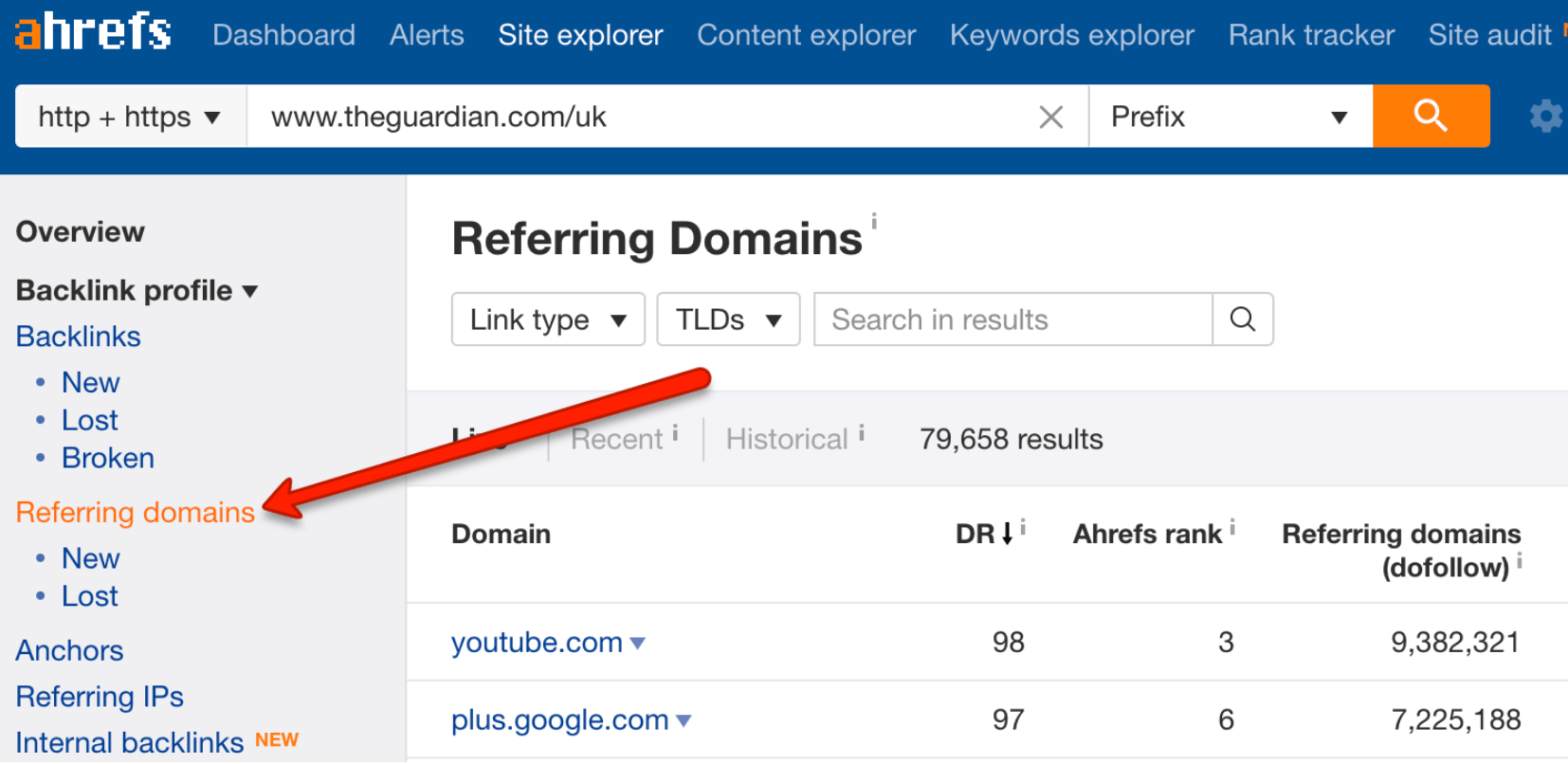
Task: Click the Search in results field
Action: click(x=1012, y=319)
